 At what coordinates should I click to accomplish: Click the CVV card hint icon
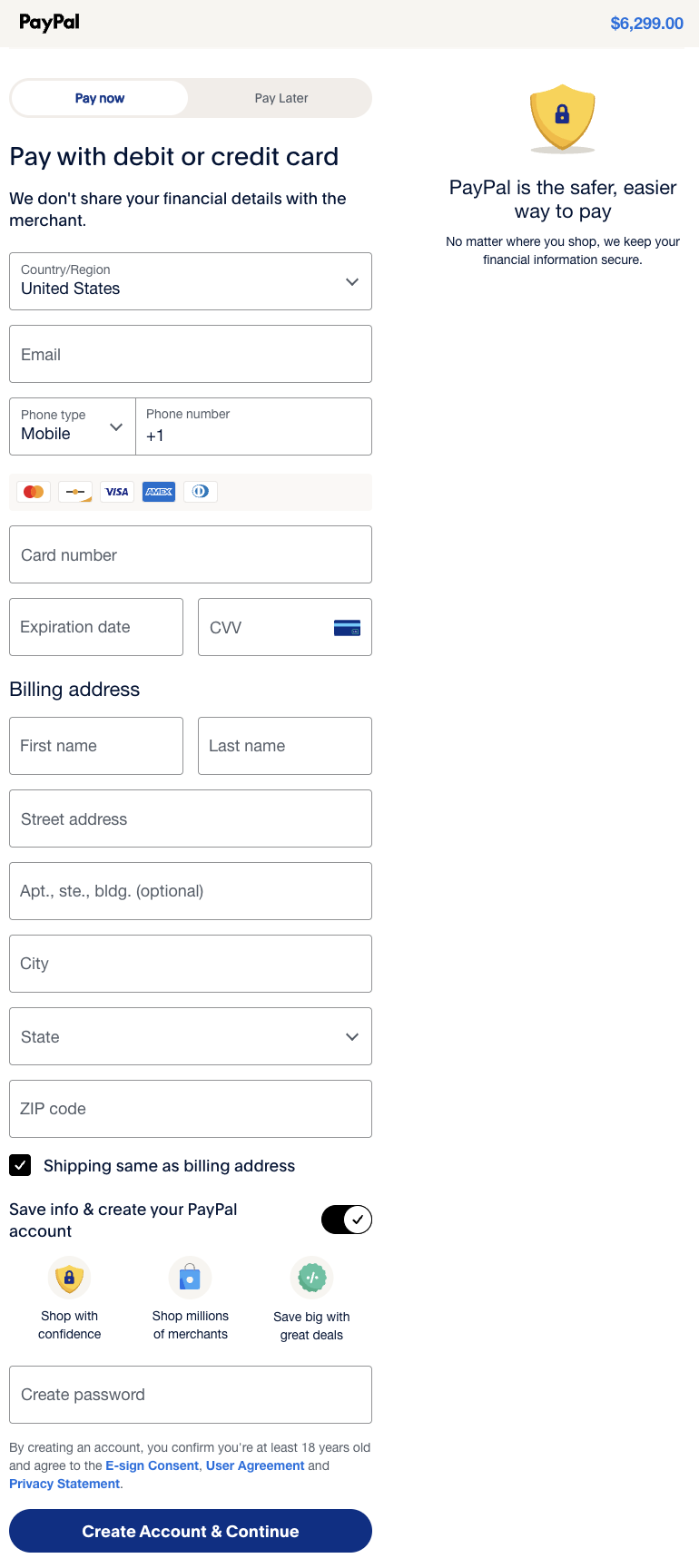(x=348, y=626)
